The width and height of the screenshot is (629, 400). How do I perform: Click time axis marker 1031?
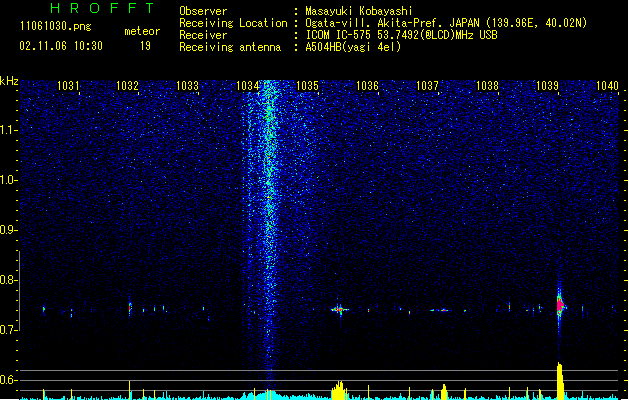tap(68, 86)
